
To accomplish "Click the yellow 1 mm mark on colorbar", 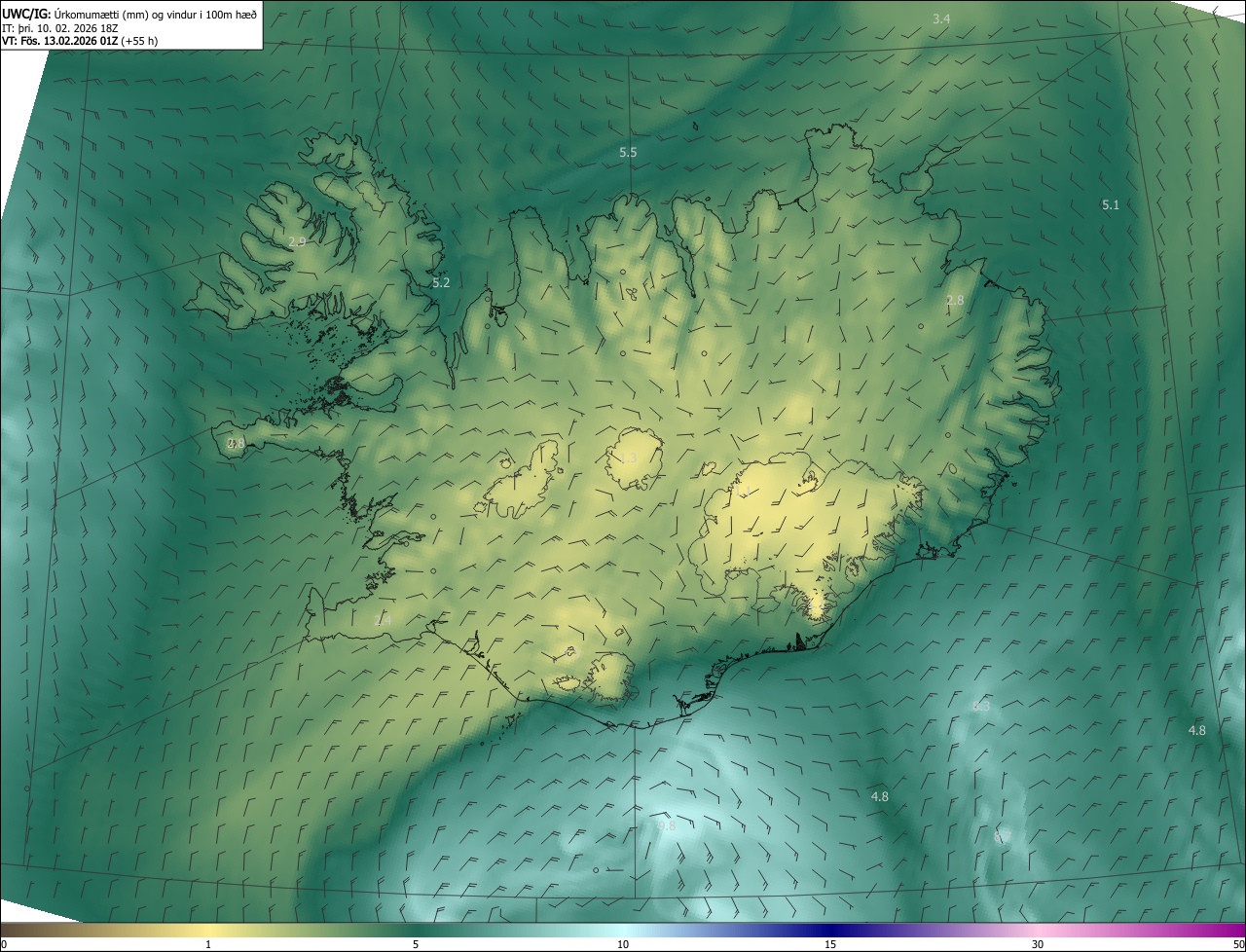I will pyautogui.click(x=208, y=944).
